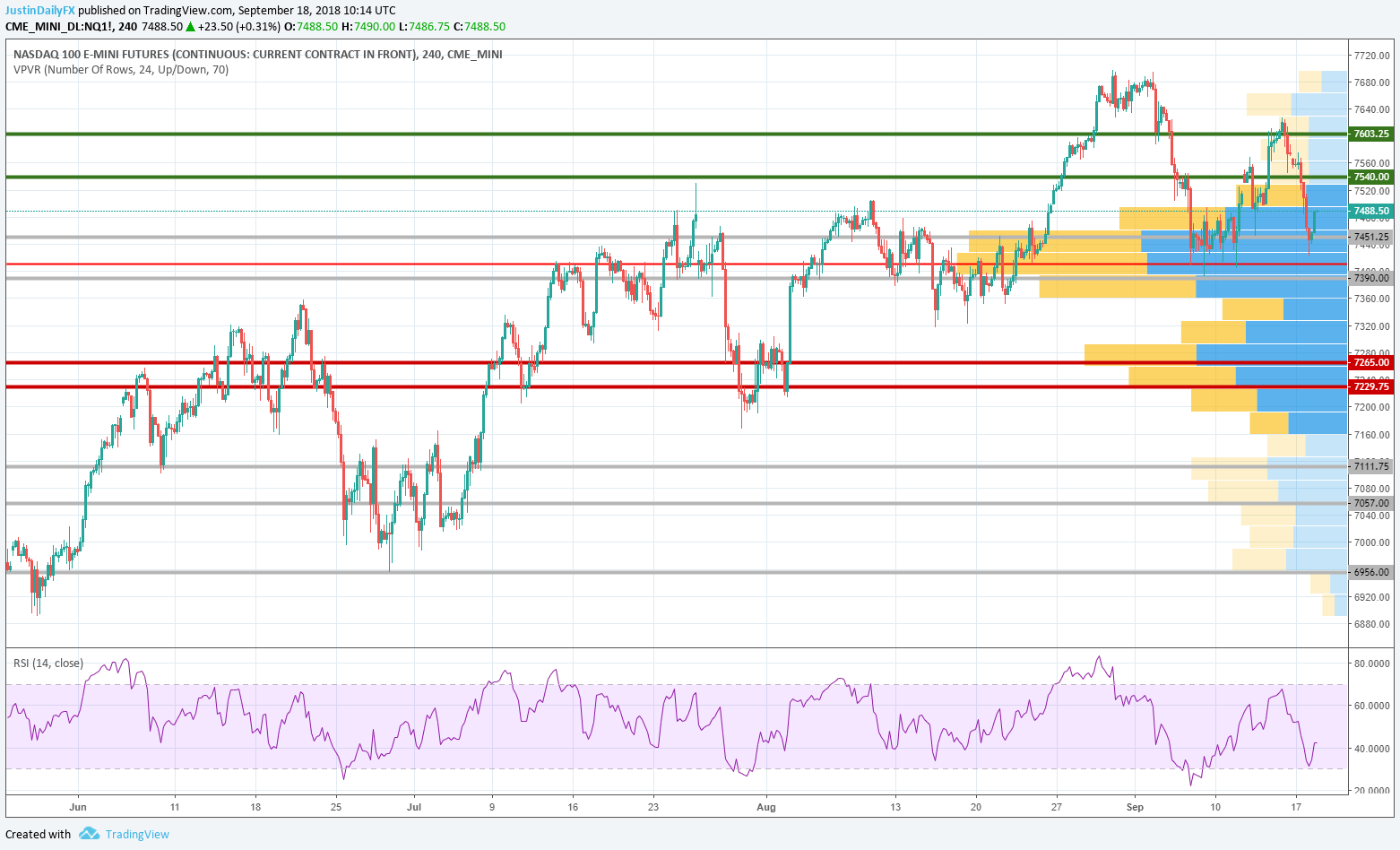Image resolution: width=1400 pixels, height=850 pixels.
Task: Click the gray 7111.75 price level label
Action: (1371, 466)
